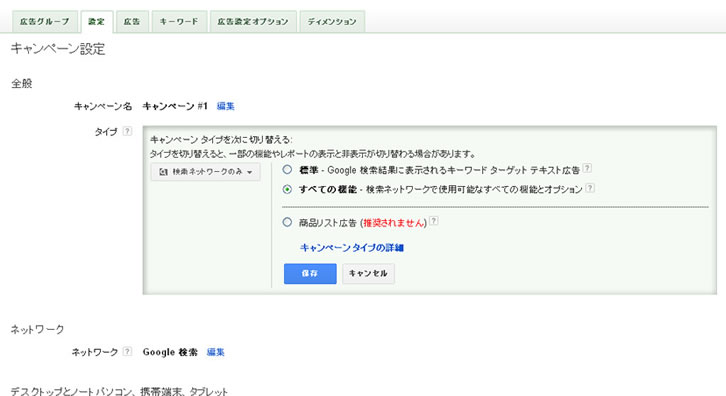Click the help icon next to ネットワーク
Image resolution: width=726 pixels, height=396 pixels.
pos(127,351)
